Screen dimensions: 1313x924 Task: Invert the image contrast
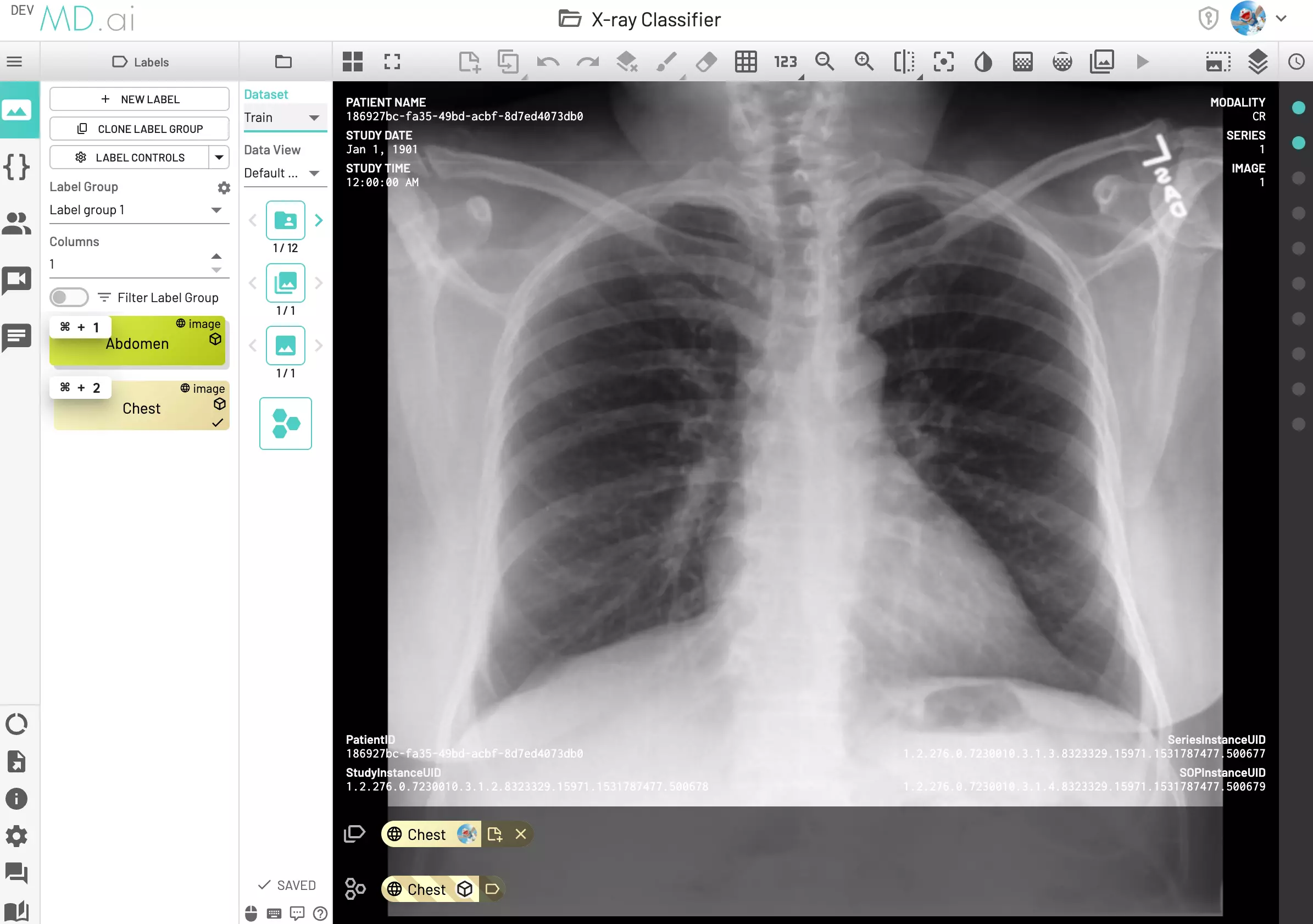point(983,62)
